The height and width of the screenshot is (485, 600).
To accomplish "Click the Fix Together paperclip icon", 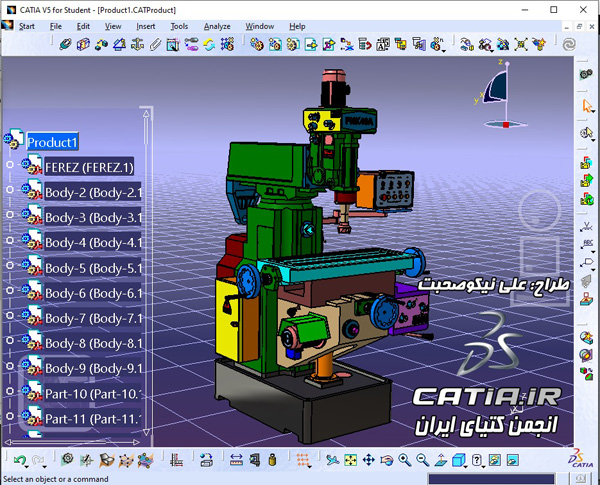I will coord(155,44).
